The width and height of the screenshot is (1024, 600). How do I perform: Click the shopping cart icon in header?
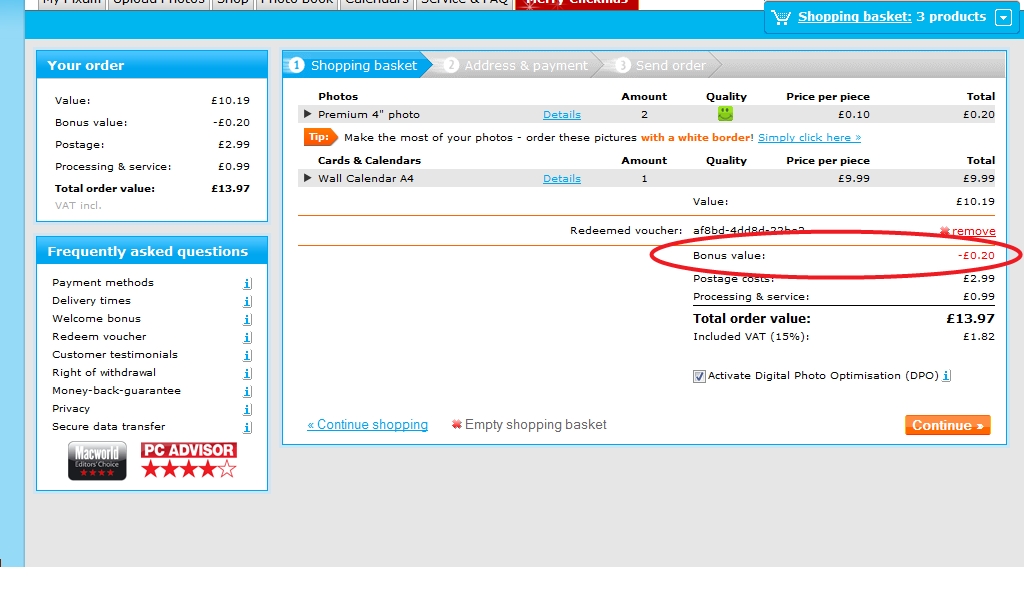[781, 17]
